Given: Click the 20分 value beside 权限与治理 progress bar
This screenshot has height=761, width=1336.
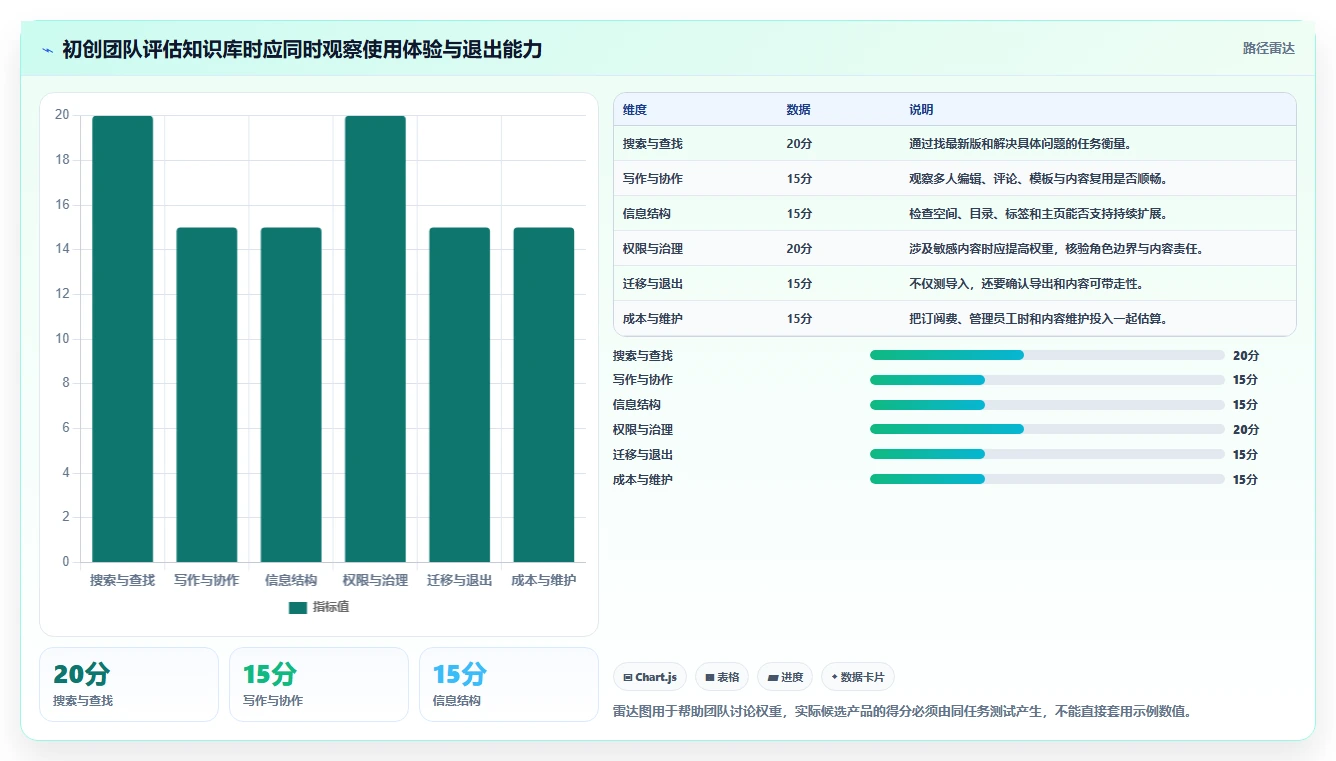Looking at the screenshot, I should click(1246, 430).
